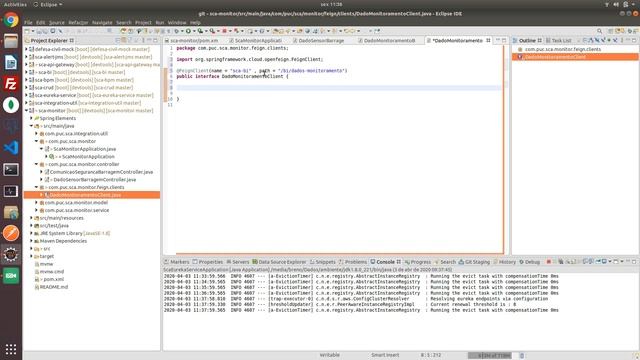Collapse the src/main/java folder
640x360 pixels.
pyautogui.click(x=31, y=126)
